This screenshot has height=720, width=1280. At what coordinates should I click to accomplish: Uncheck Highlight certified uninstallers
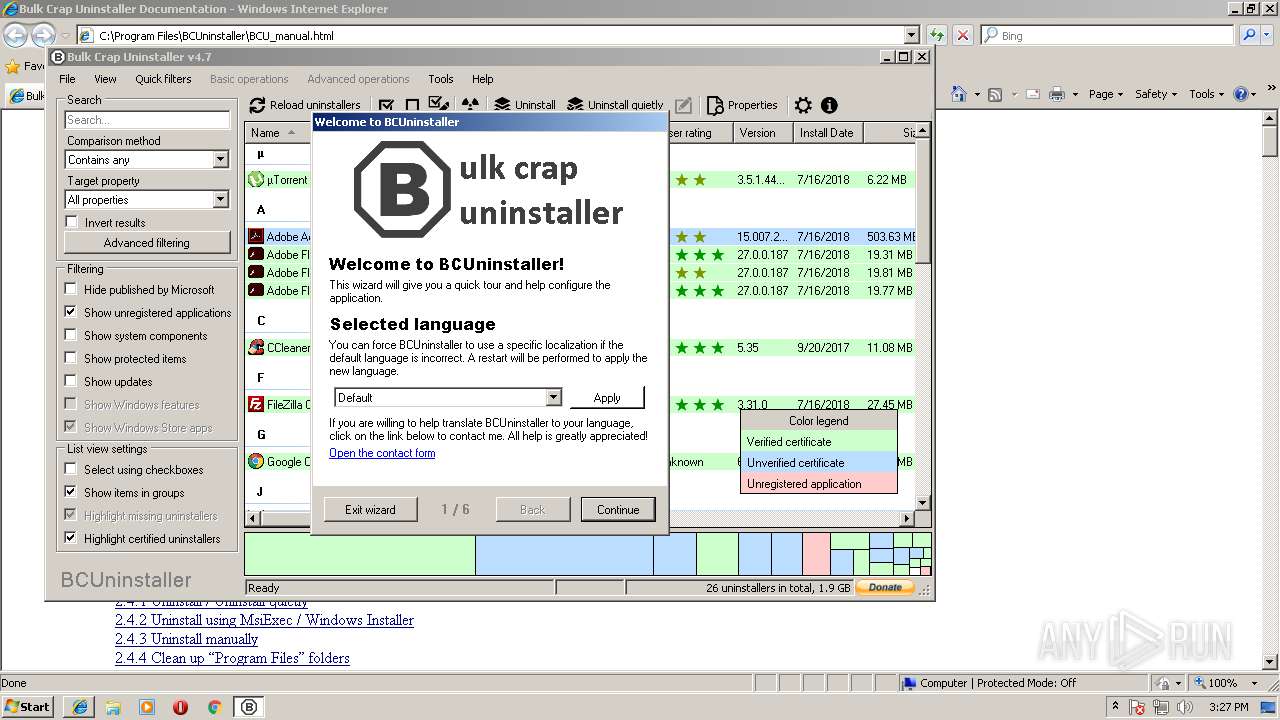click(70, 538)
